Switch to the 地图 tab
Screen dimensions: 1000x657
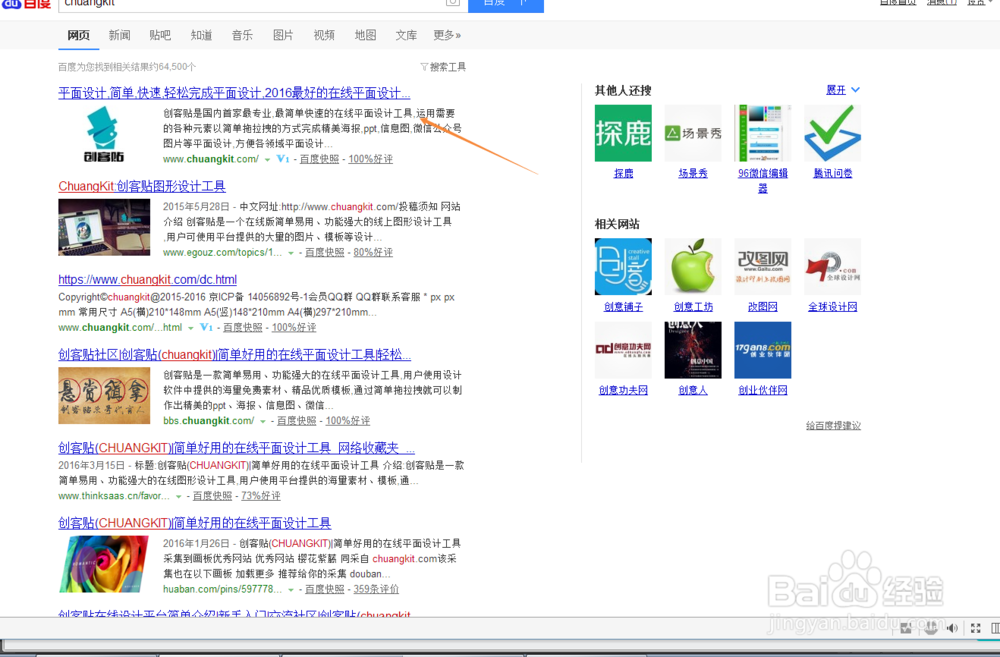(365, 35)
